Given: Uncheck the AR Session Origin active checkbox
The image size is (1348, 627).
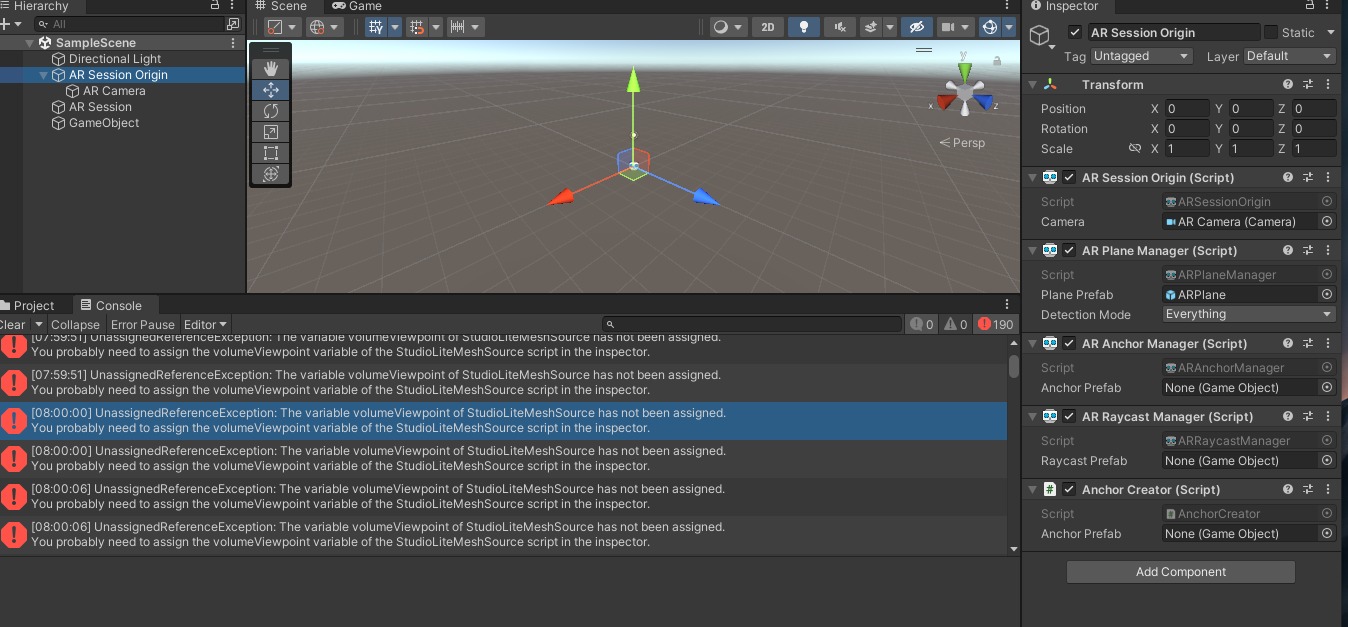Looking at the screenshot, I should coord(1075,33).
